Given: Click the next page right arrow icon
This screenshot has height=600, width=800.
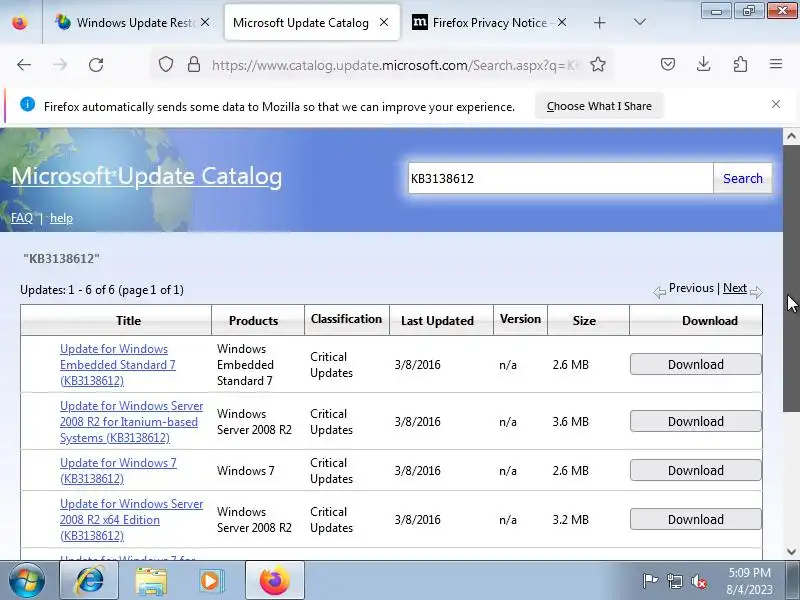Looking at the screenshot, I should click(756, 292).
